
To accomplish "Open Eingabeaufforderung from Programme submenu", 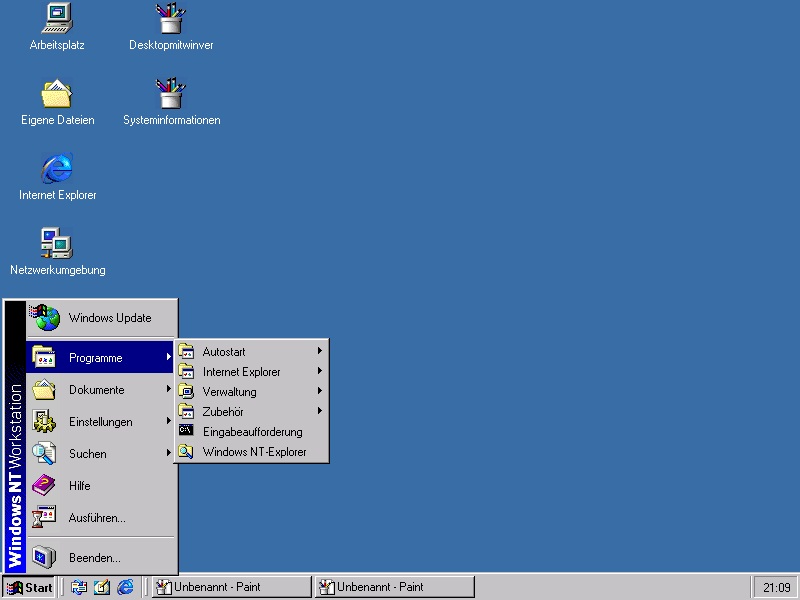I will point(252,432).
